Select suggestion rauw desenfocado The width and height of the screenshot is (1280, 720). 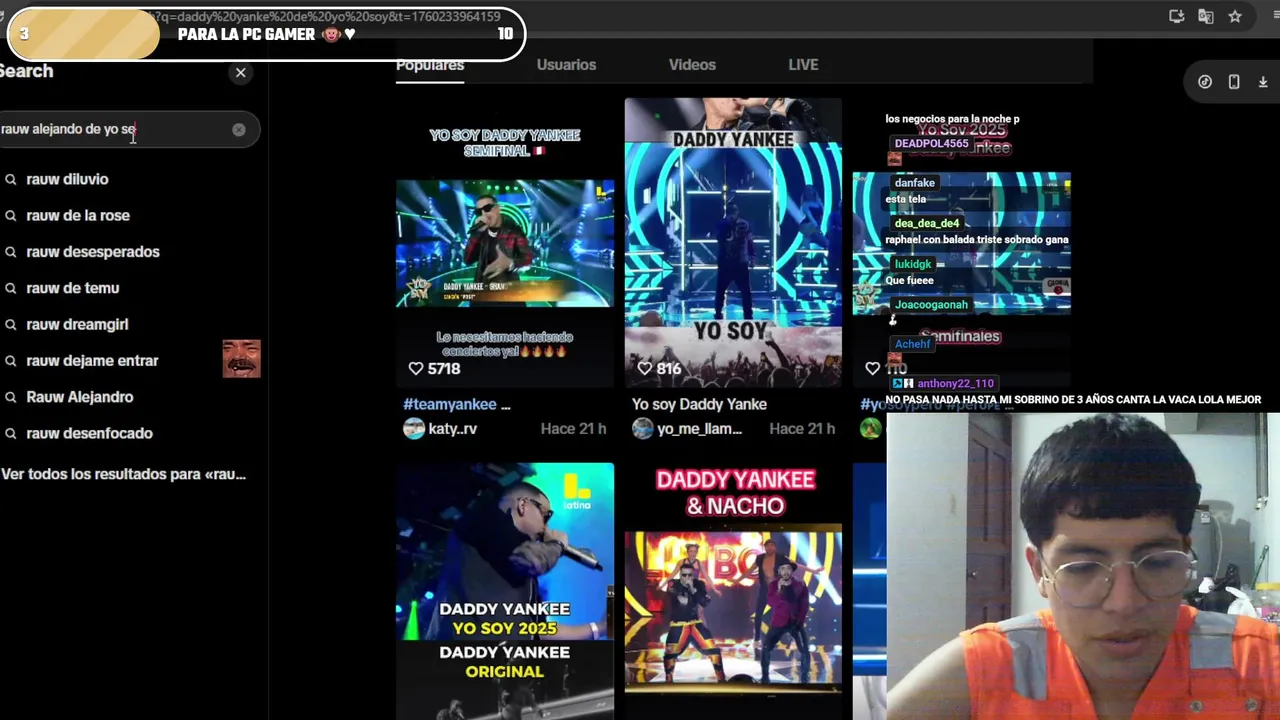coord(89,433)
